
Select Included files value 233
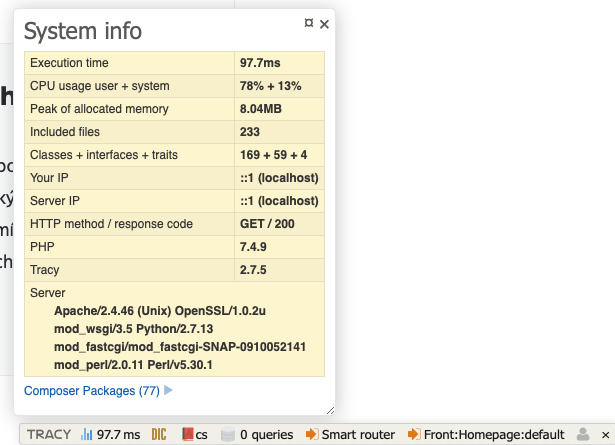(249, 132)
